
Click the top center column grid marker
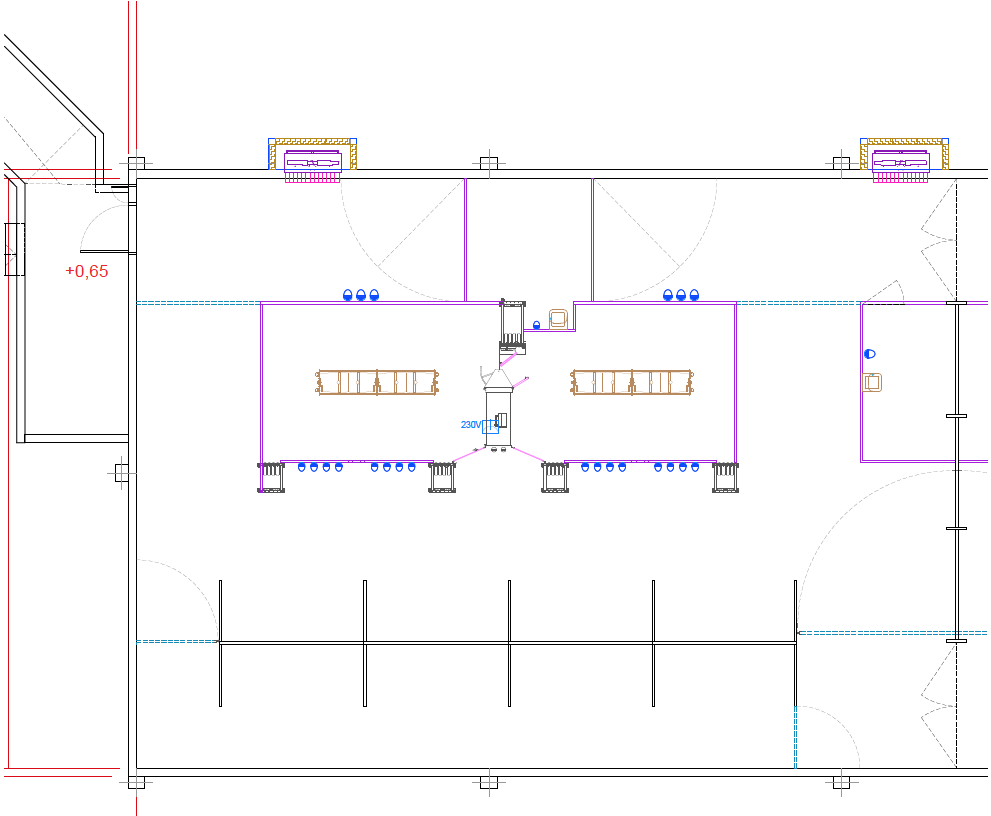pyautogui.click(x=488, y=163)
